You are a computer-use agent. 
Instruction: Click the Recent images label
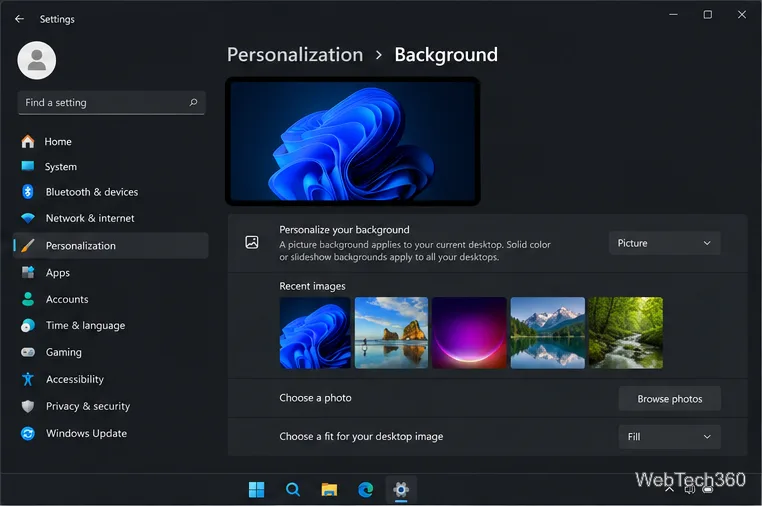312,286
